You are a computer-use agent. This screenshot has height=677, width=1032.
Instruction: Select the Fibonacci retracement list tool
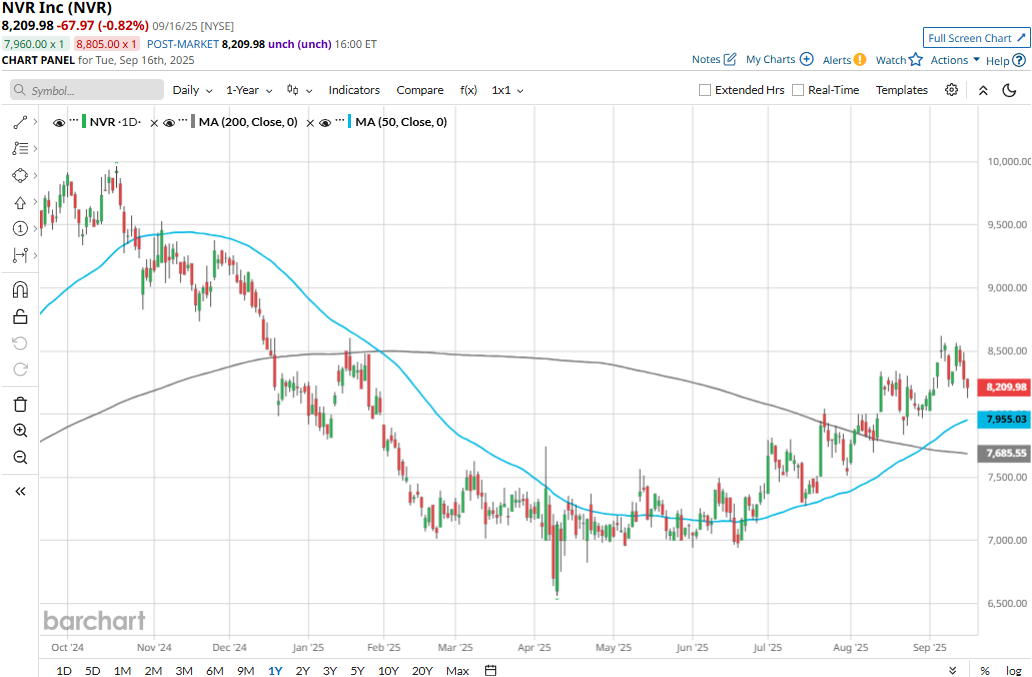coord(20,149)
